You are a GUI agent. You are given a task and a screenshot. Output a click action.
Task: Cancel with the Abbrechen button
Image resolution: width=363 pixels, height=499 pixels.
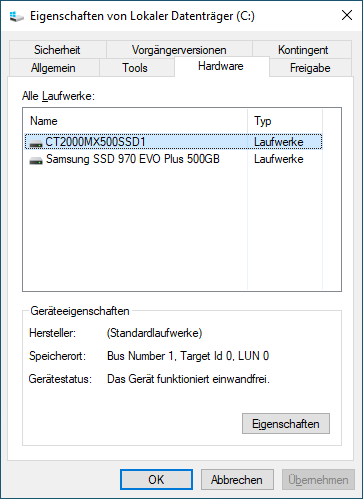[237, 480]
